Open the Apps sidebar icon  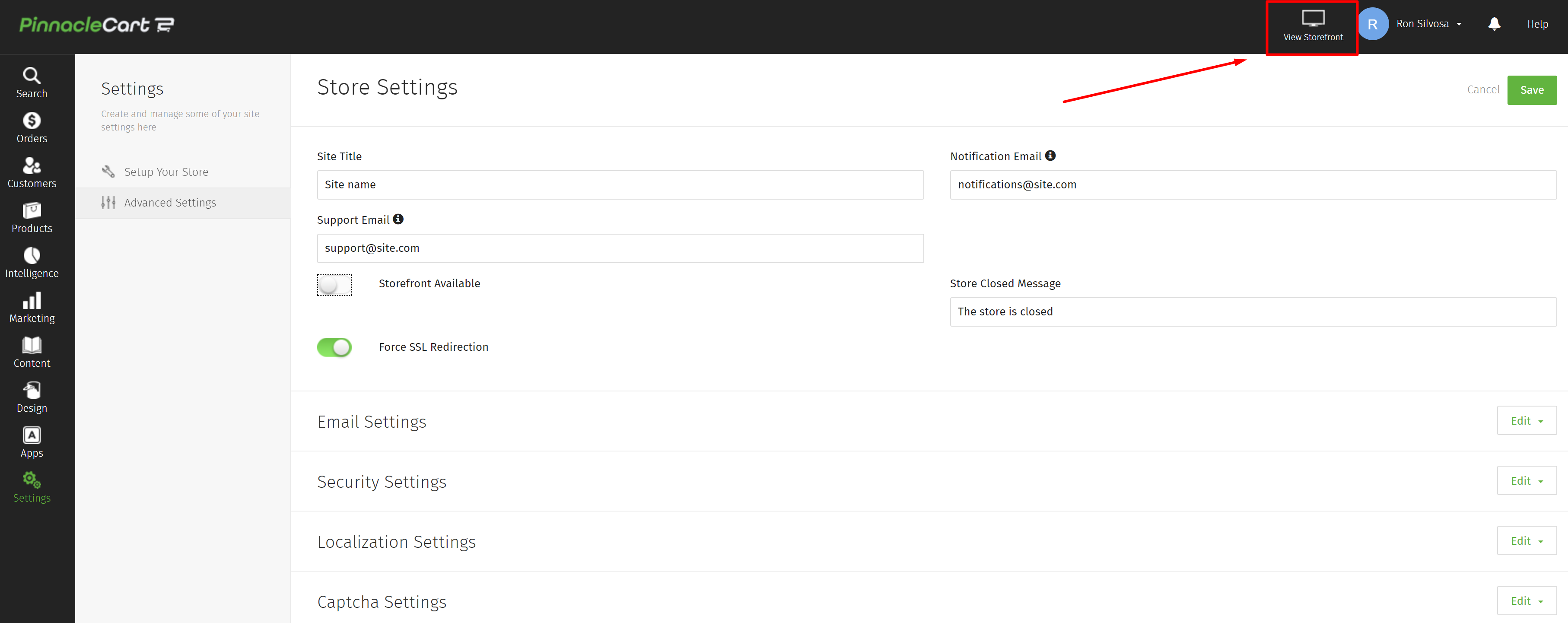coord(32,435)
